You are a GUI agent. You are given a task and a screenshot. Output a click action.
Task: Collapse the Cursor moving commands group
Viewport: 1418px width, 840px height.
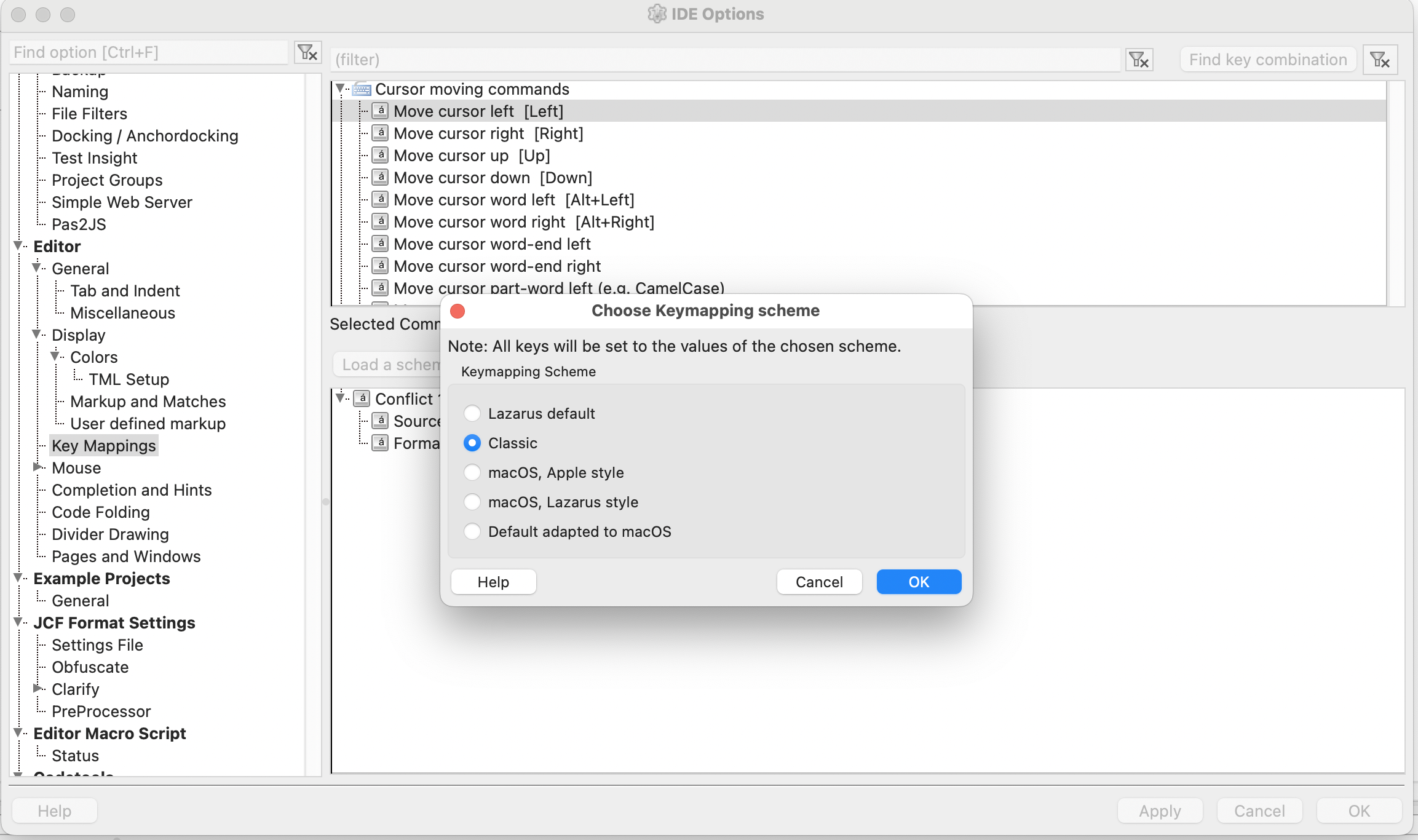pyautogui.click(x=340, y=89)
